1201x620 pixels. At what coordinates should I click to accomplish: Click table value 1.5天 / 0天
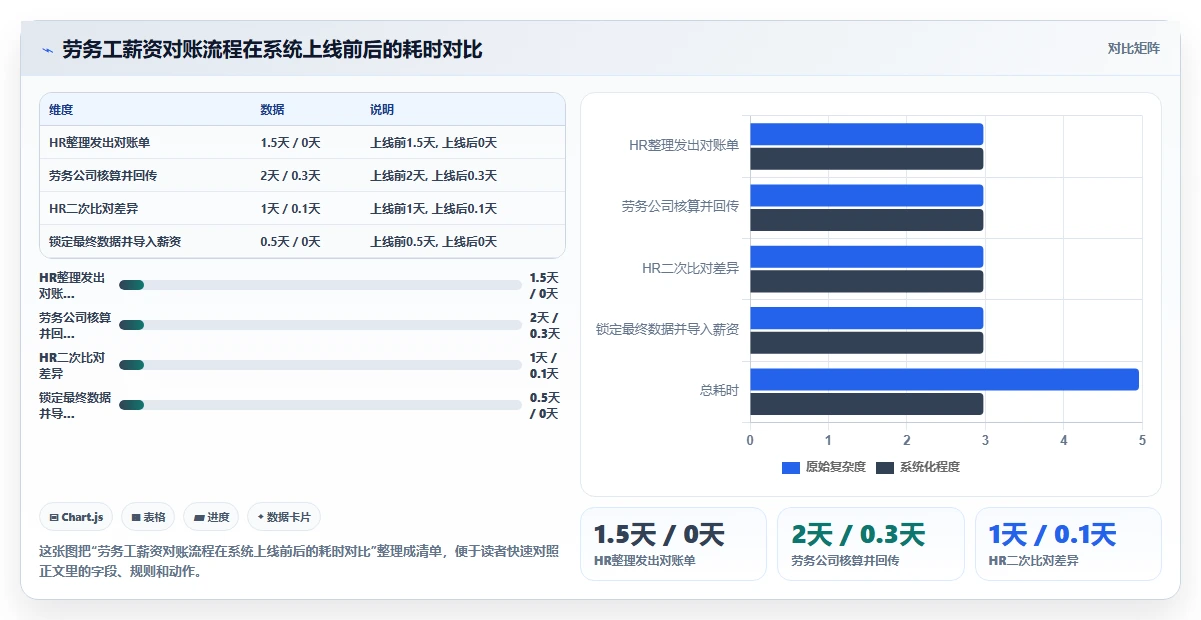click(x=290, y=143)
